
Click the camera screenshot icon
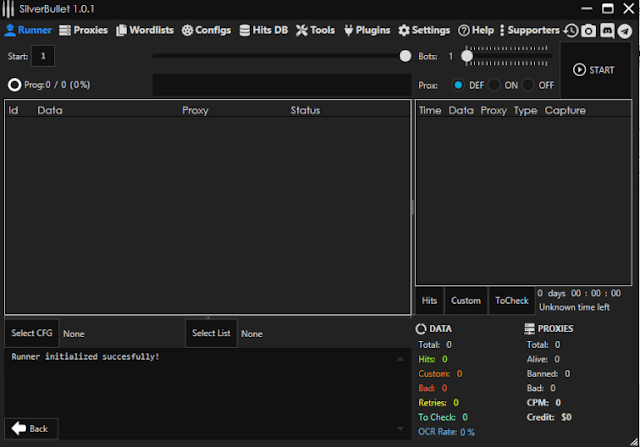coord(589,31)
